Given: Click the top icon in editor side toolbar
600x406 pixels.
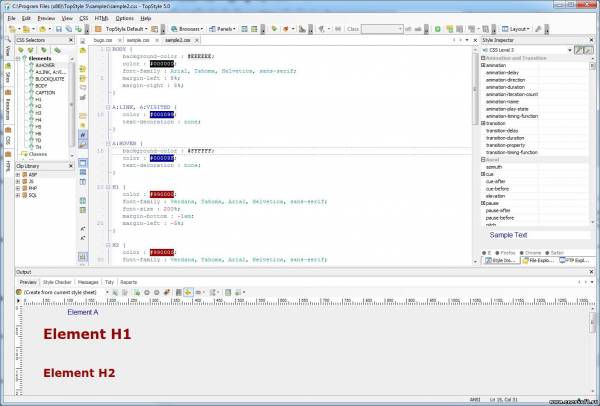Looking at the screenshot, I should (x=83, y=41).
